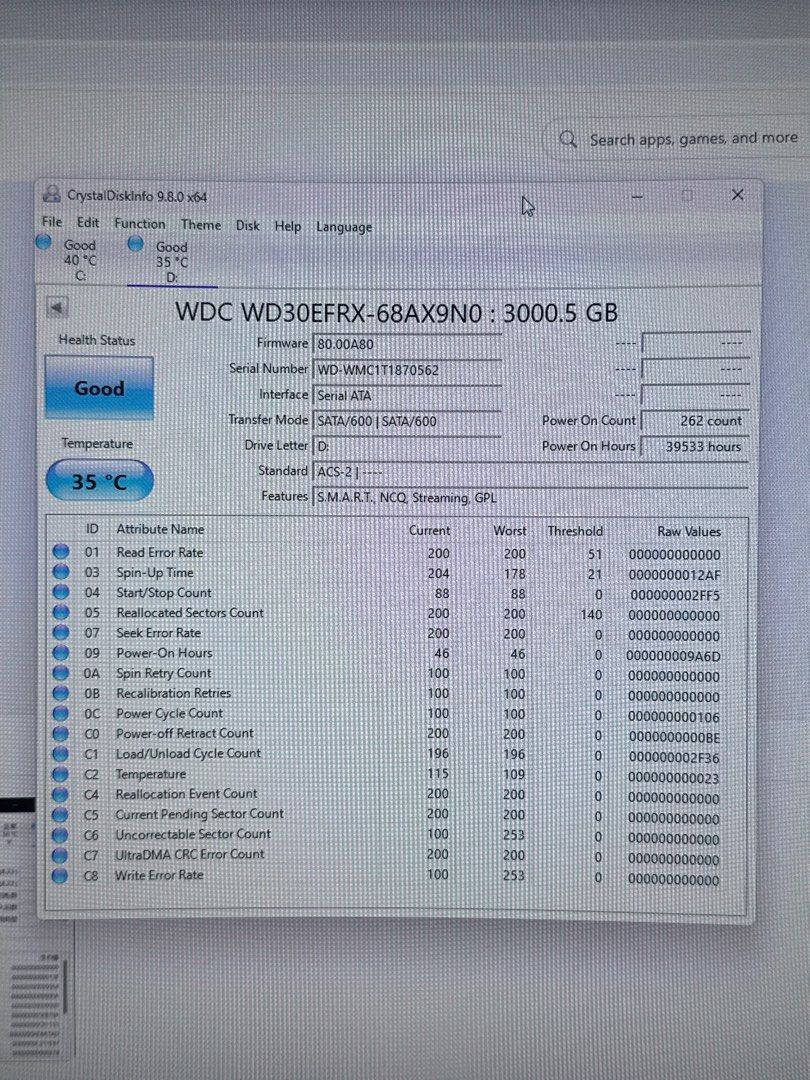Click status icon for Spin Retry Count
The image size is (810, 1080).
point(61,672)
